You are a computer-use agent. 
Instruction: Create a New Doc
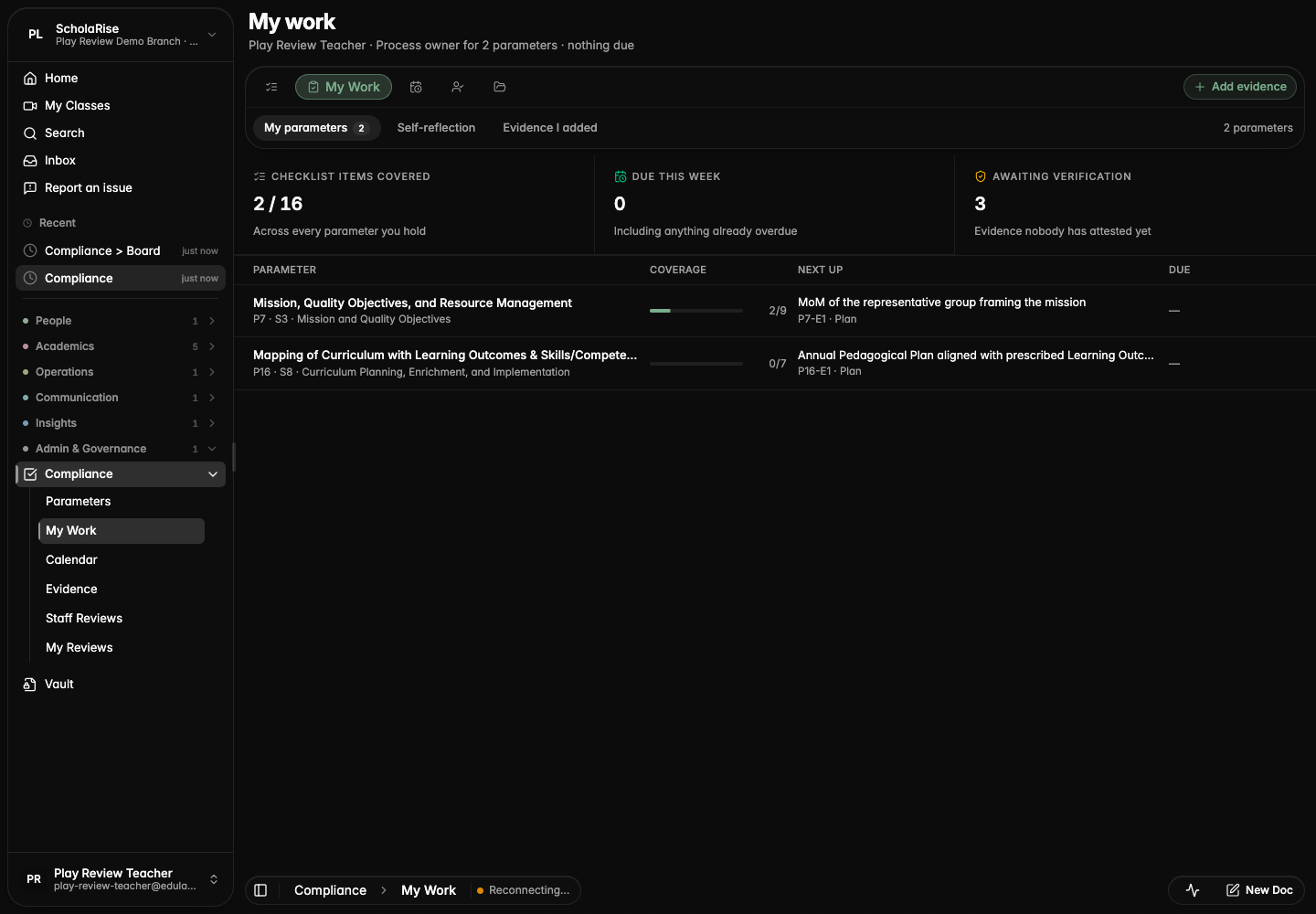pos(1259,890)
